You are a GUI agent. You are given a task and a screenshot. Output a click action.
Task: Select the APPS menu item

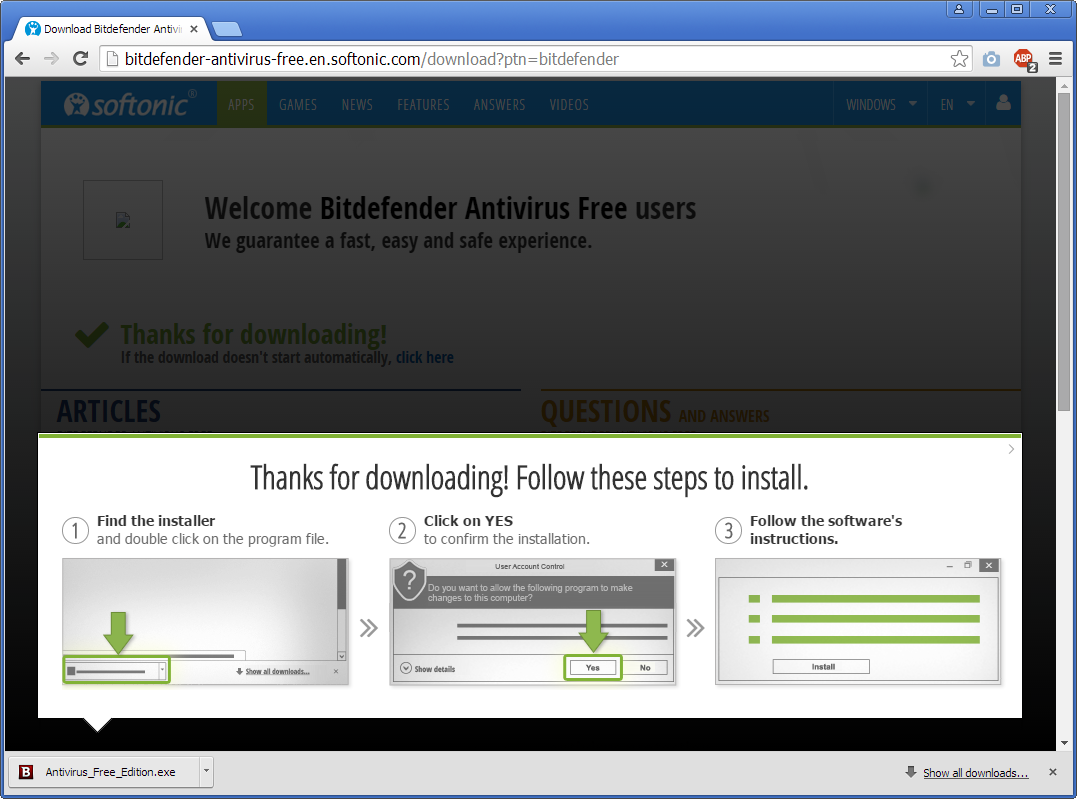tap(241, 104)
